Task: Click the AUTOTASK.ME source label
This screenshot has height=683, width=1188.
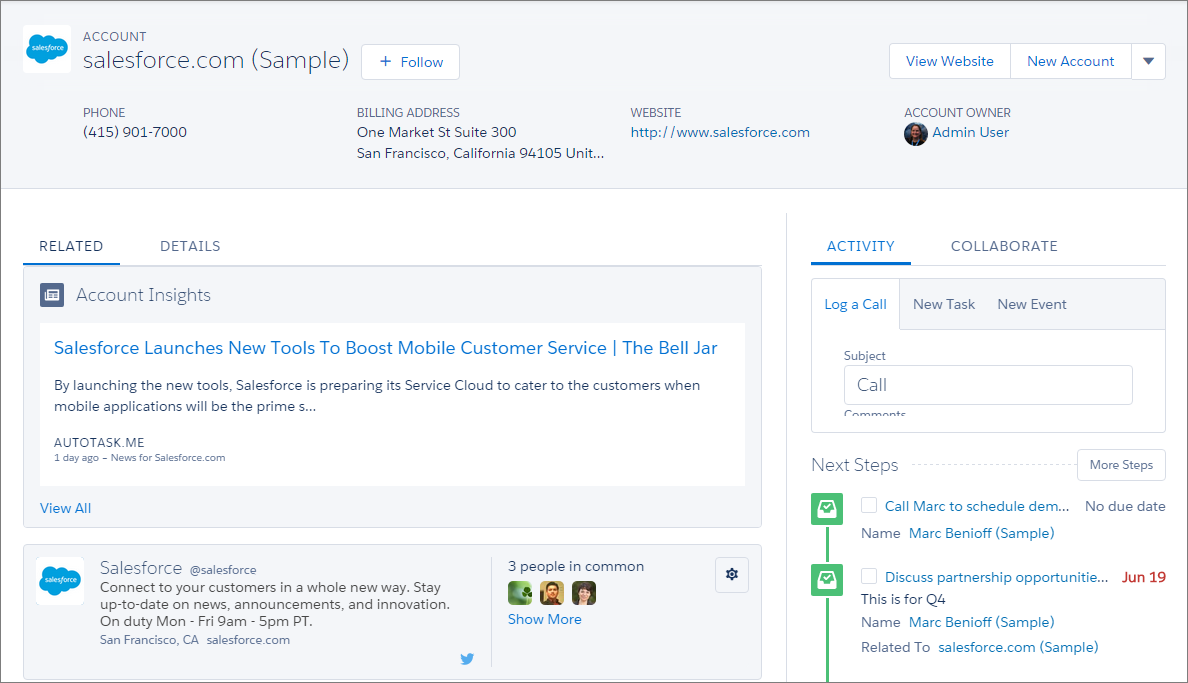Action: pyautogui.click(x=98, y=443)
